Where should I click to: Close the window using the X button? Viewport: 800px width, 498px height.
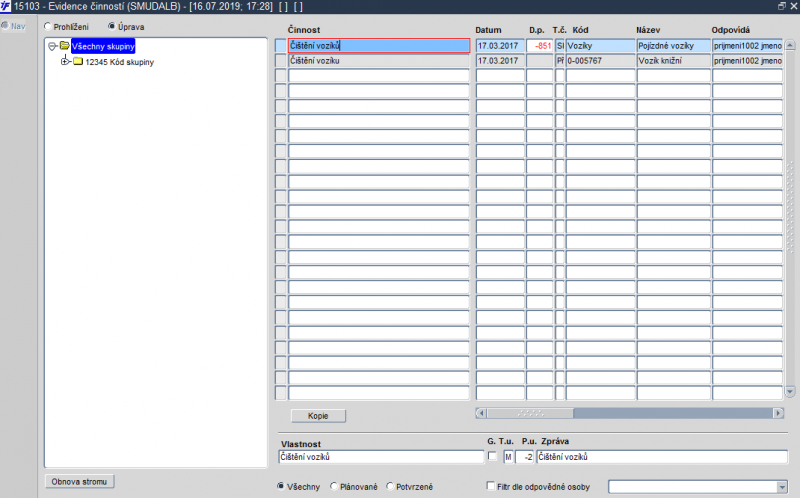coord(793,6)
